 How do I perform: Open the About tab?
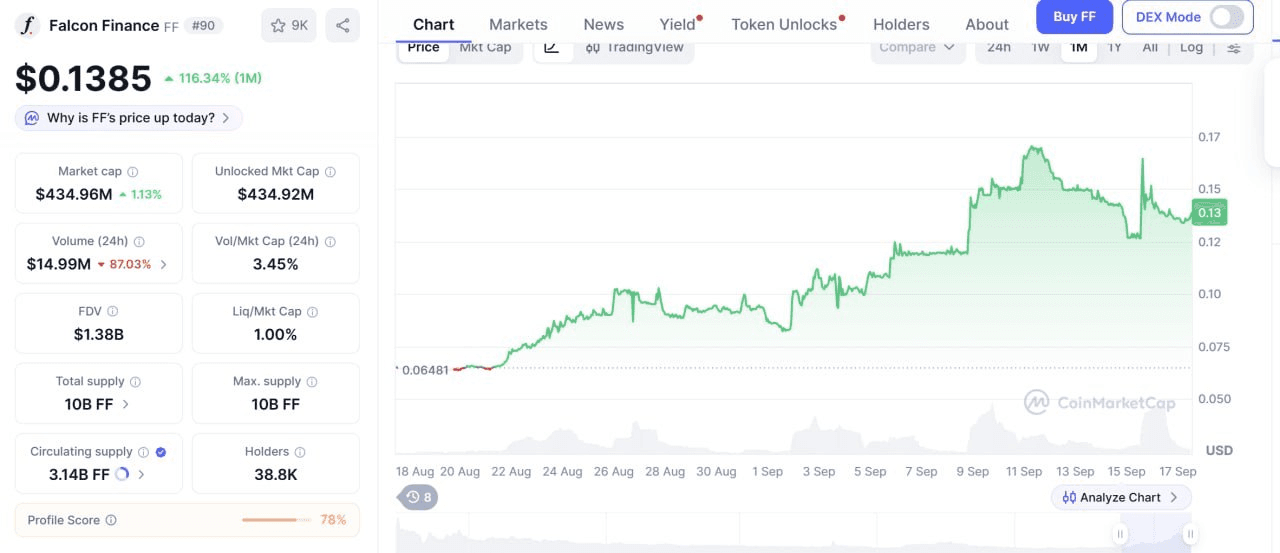pyautogui.click(x=987, y=24)
